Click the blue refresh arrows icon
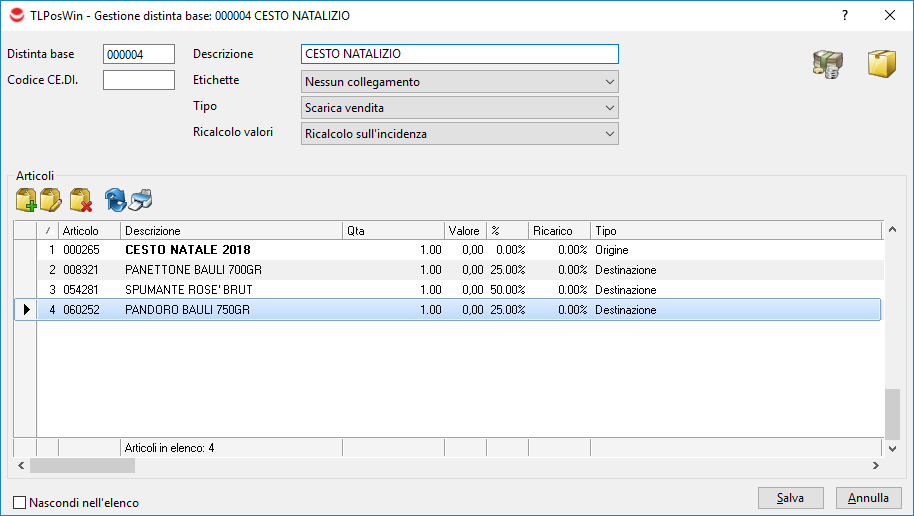Image resolution: width=914 pixels, height=516 pixels. [x=115, y=200]
